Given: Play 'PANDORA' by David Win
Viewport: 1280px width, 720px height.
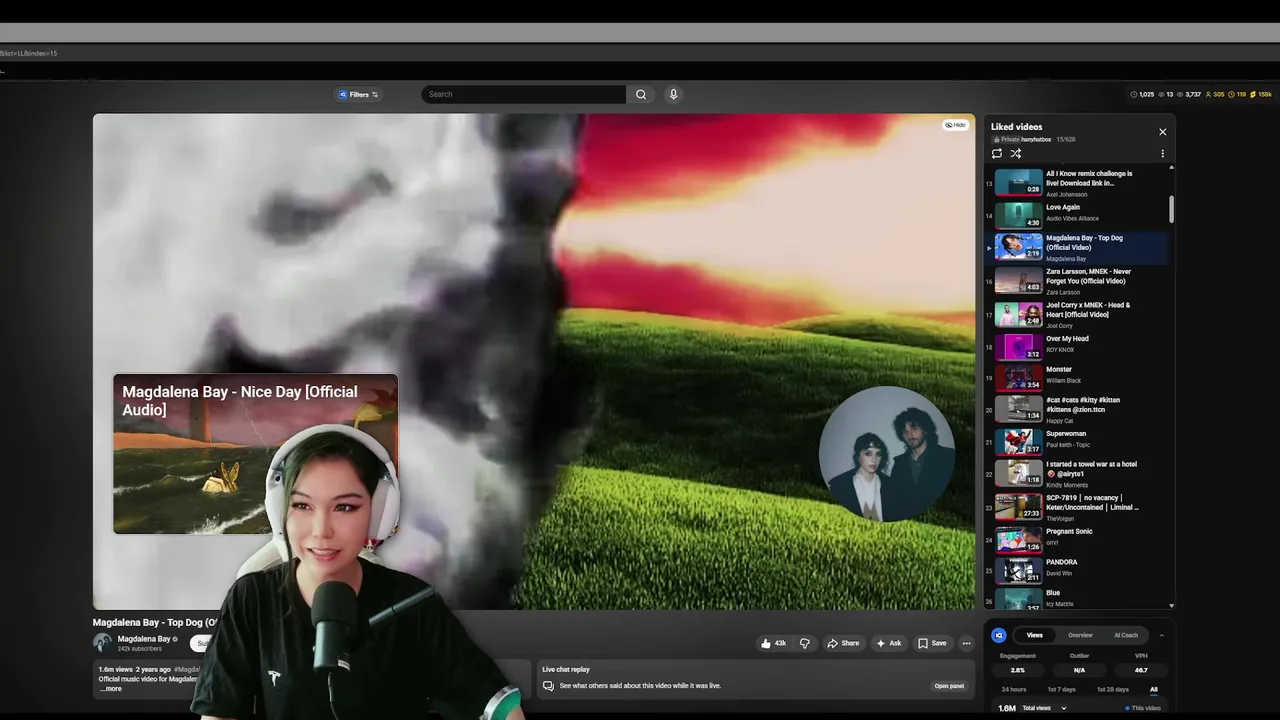Looking at the screenshot, I should [1077, 569].
